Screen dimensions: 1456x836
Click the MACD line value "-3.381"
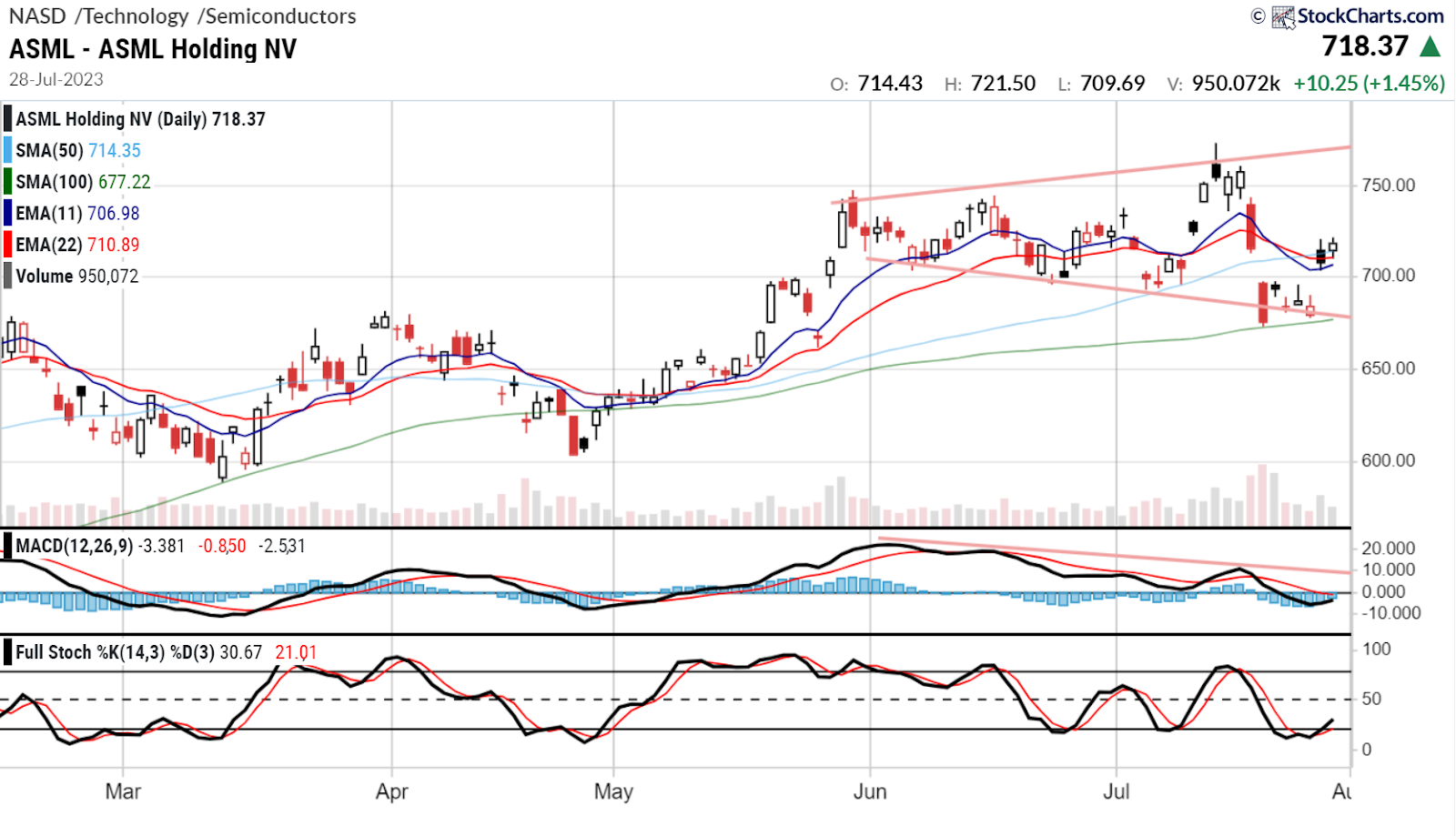pos(162,546)
